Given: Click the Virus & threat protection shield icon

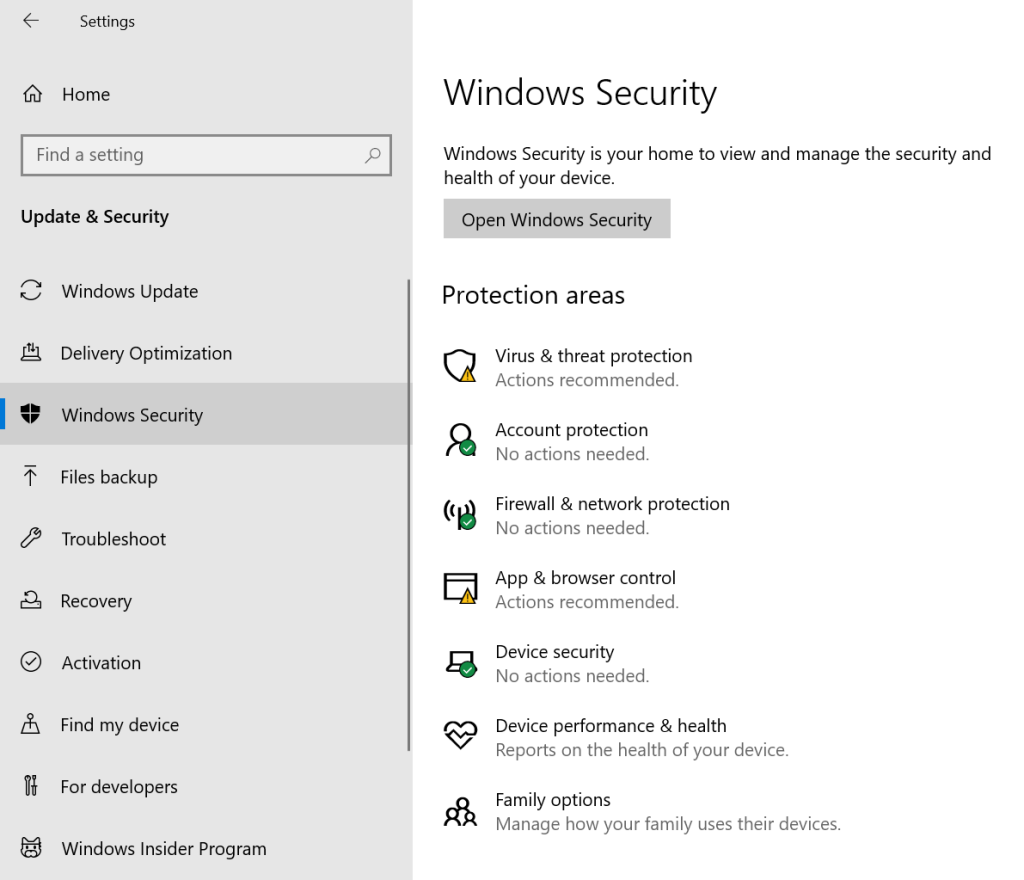Looking at the screenshot, I should (460, 366).
